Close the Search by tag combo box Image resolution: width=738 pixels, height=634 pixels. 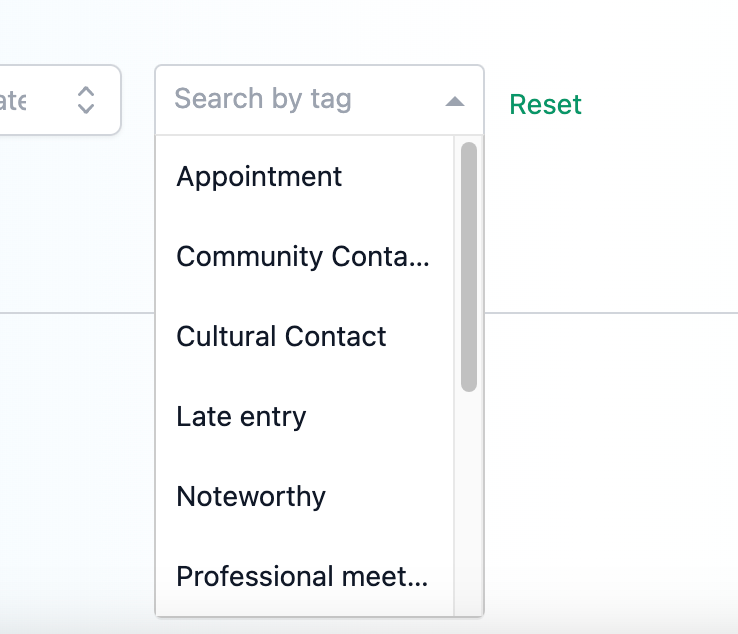click(x=455, y=101)
